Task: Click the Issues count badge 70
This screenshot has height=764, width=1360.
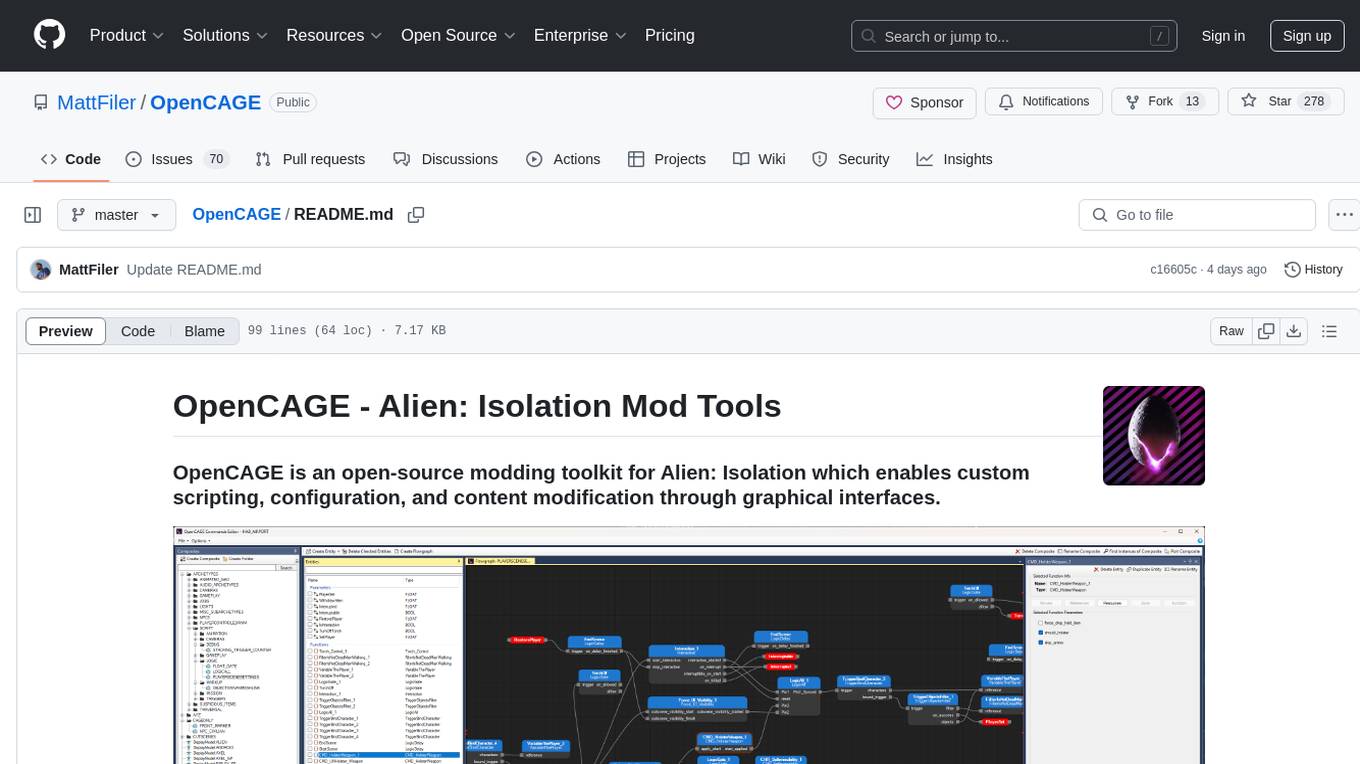Action: (x=216, y=159)
